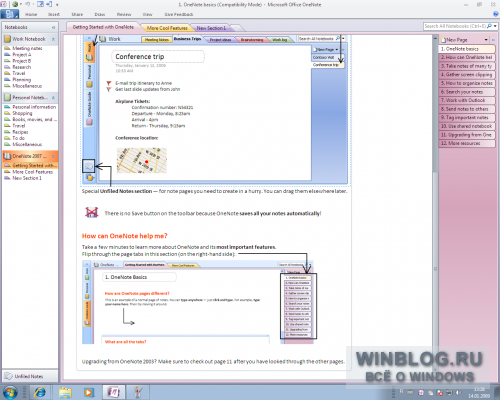This screenshot has height=400, width=500.
Task: Open the Review ribbon tab
Action: (124, 14)
